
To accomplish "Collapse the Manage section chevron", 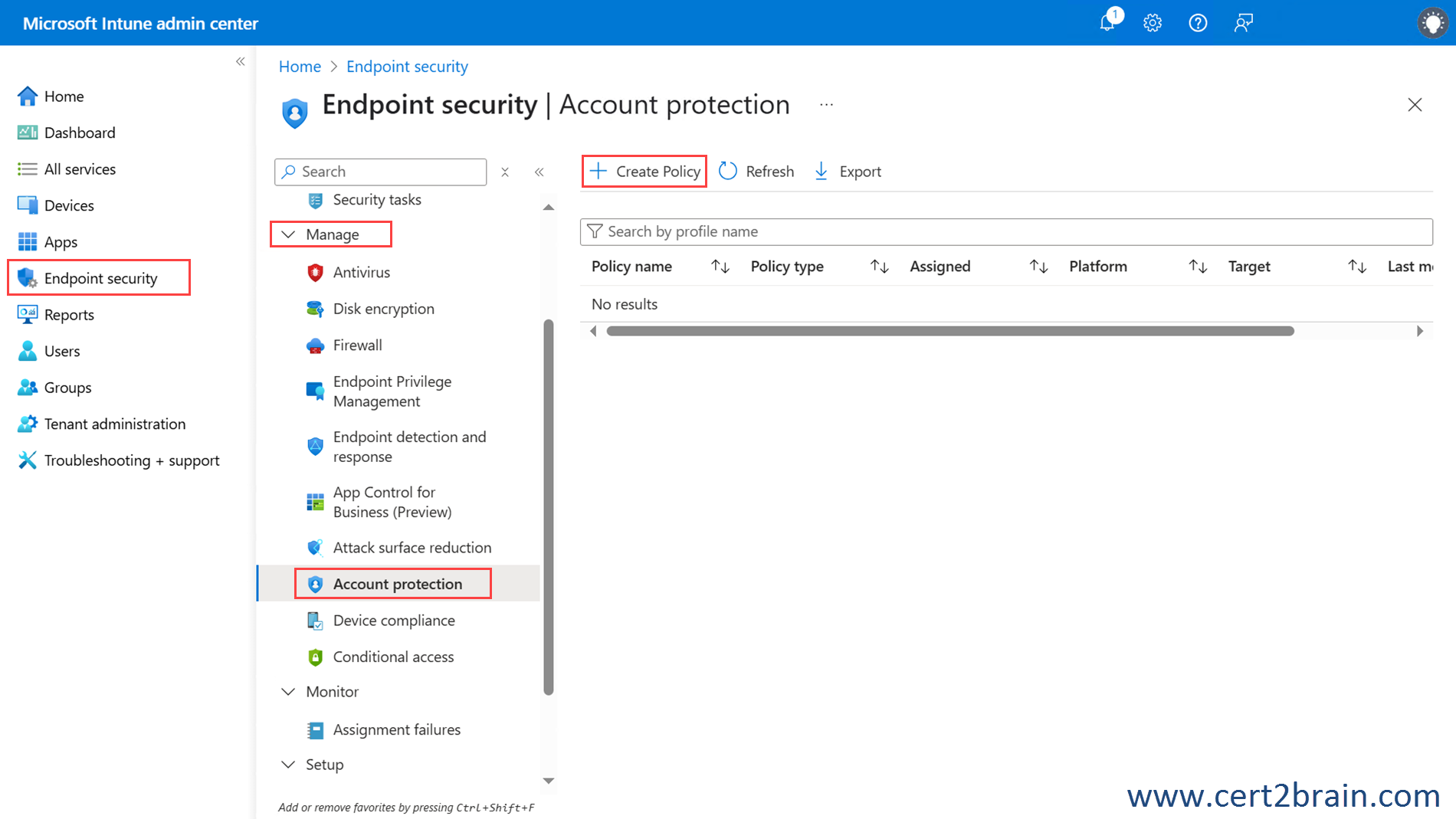I will (288, 234).
